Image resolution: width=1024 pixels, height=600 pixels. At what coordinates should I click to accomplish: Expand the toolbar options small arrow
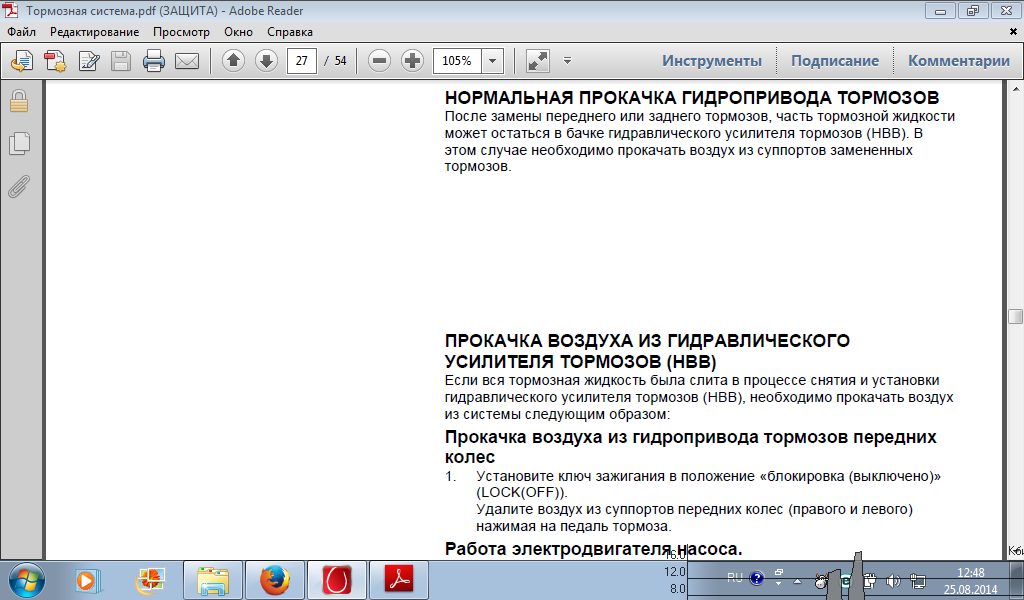click(x=567, y=61)
